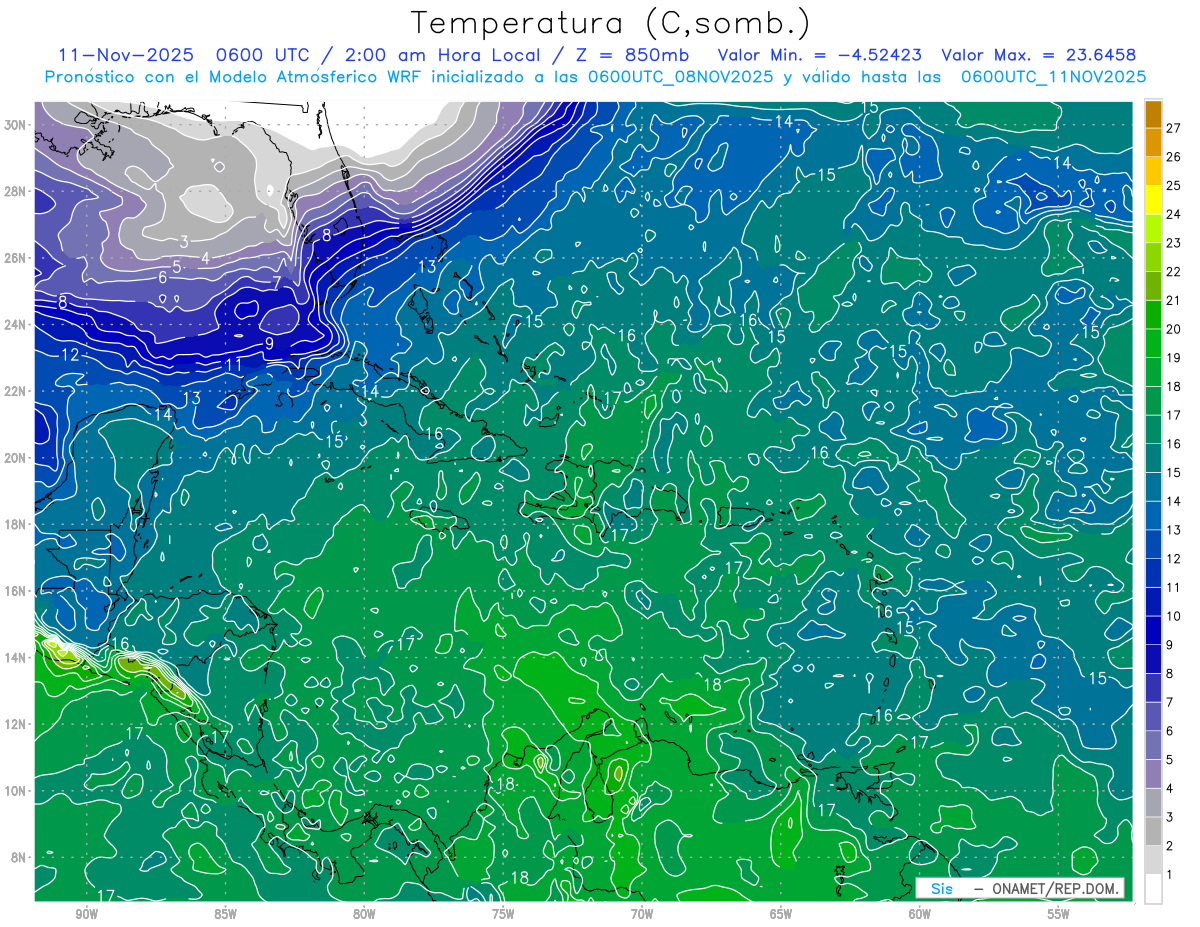This screenshot has height=927, width=1200.
Task: Click the '90W' longitude label
Action: [86, 913]
